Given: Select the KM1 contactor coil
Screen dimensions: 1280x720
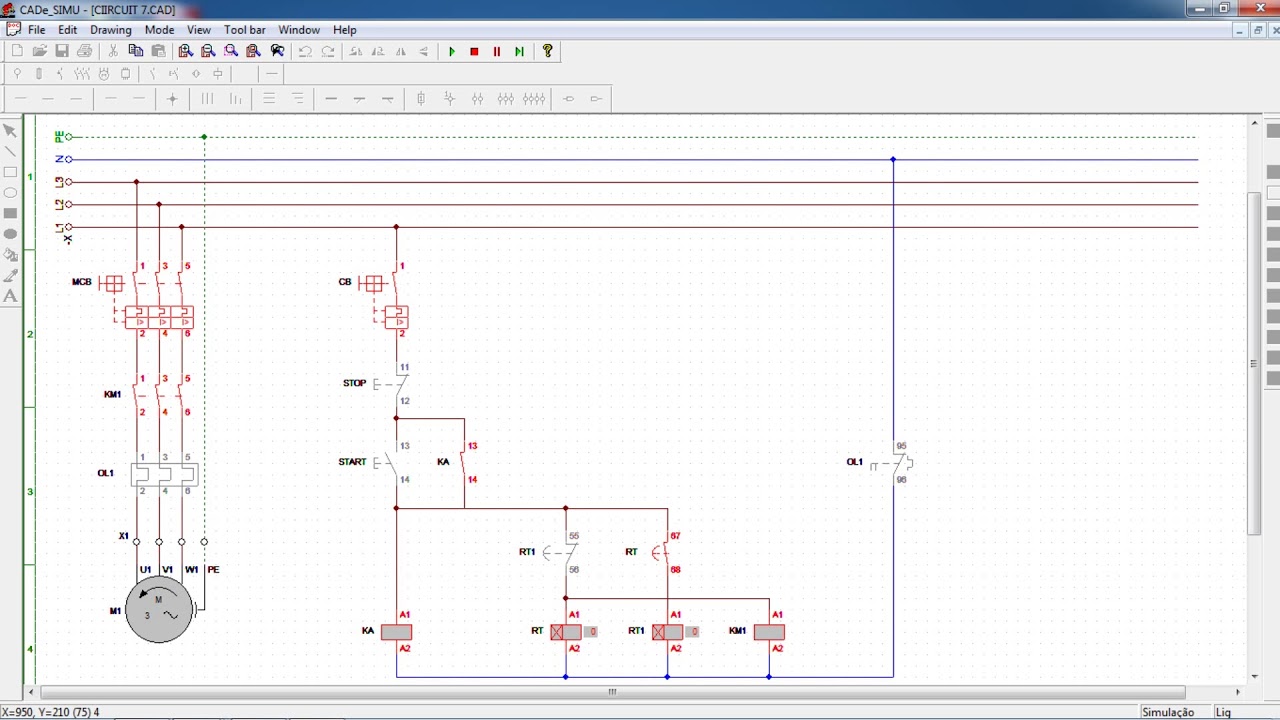Looking at the screenshot, I should tap(769, 632).
